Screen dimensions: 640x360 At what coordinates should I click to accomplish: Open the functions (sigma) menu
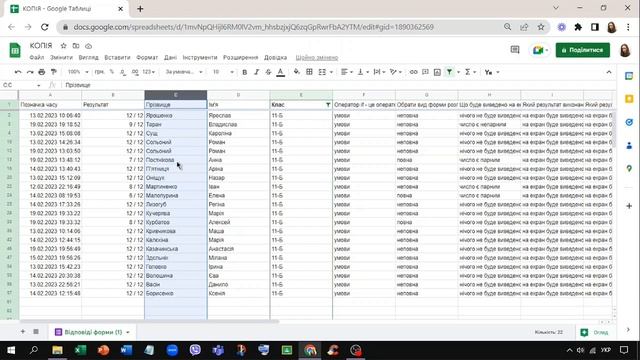coord(470,72)
